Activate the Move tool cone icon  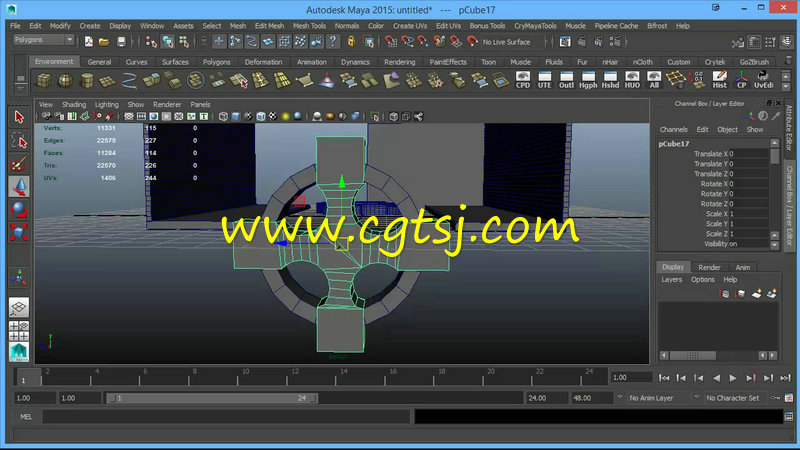[x=19, y=187]
